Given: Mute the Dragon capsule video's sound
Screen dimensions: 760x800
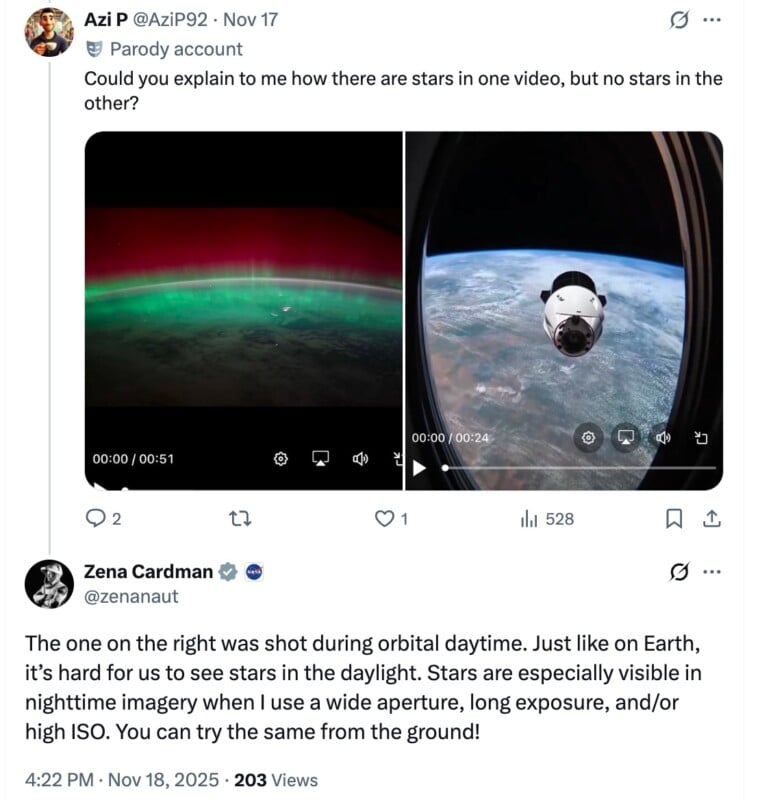Looking at the screenshot, I should click(x=663, y=438).
